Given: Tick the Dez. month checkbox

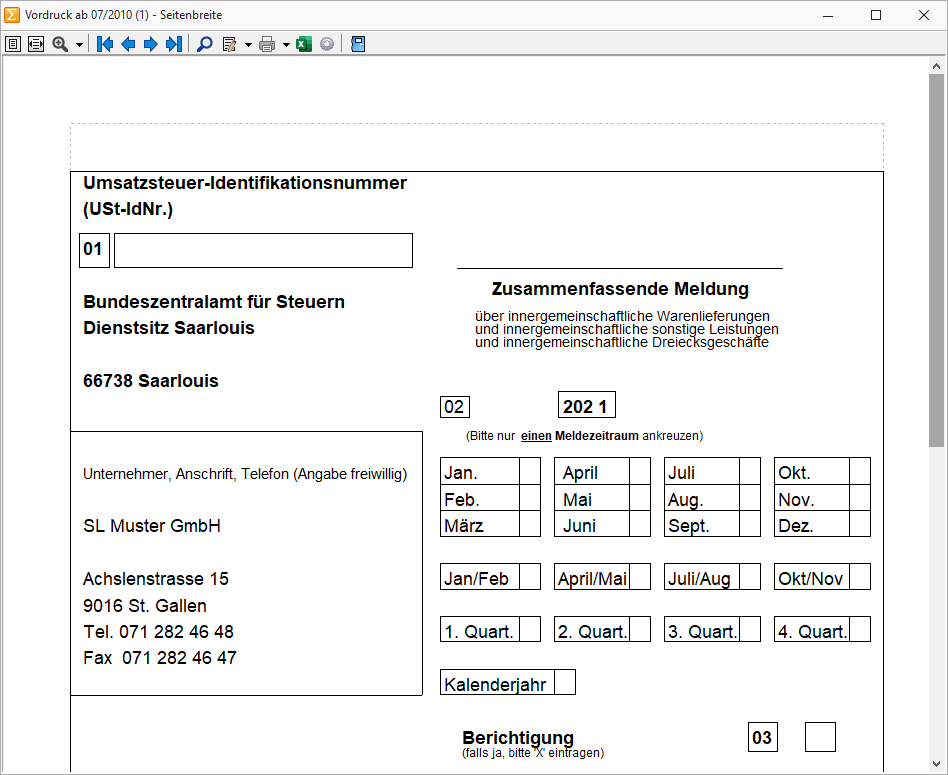Looking at the screenshot, I should tap(860, 524).
